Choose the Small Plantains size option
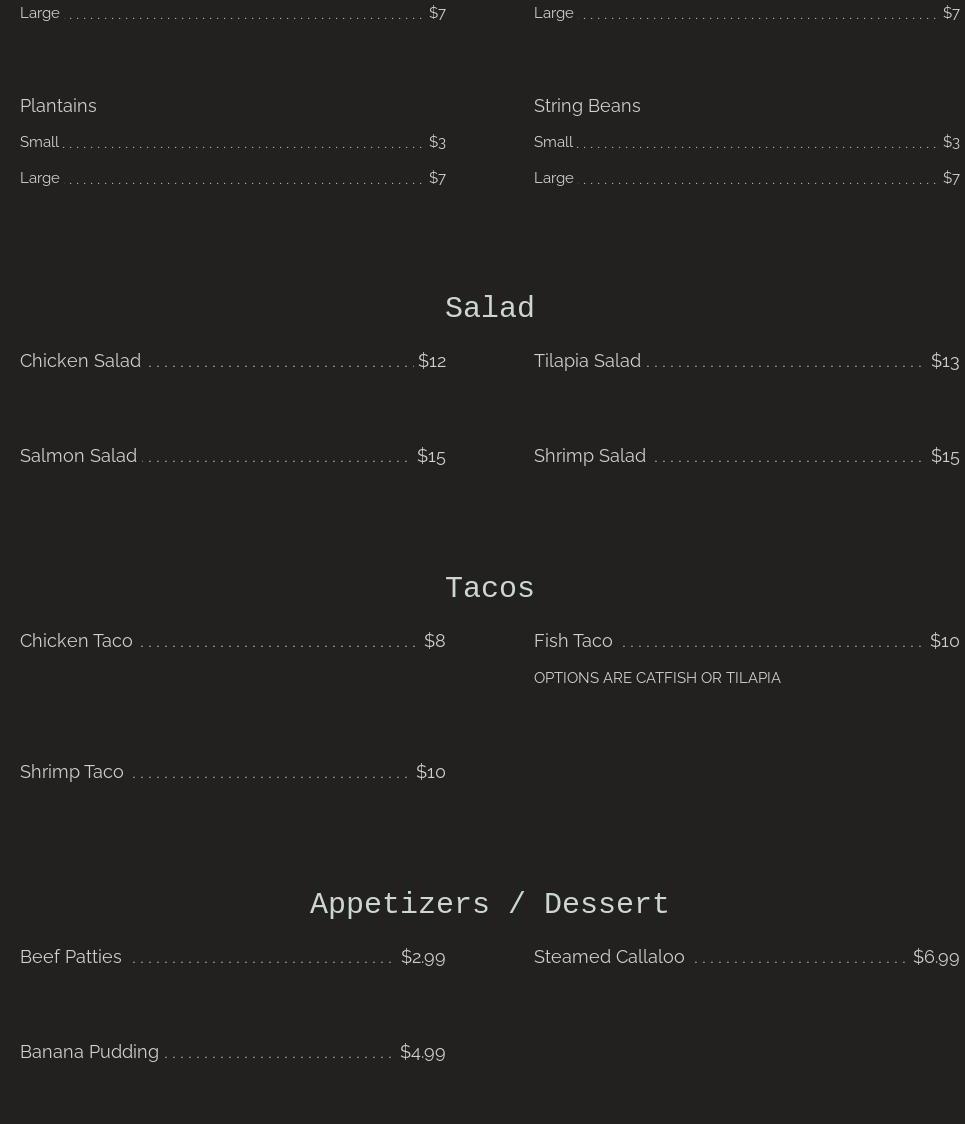The height and width of the screenshot is (1124, 965). (40, 142)
